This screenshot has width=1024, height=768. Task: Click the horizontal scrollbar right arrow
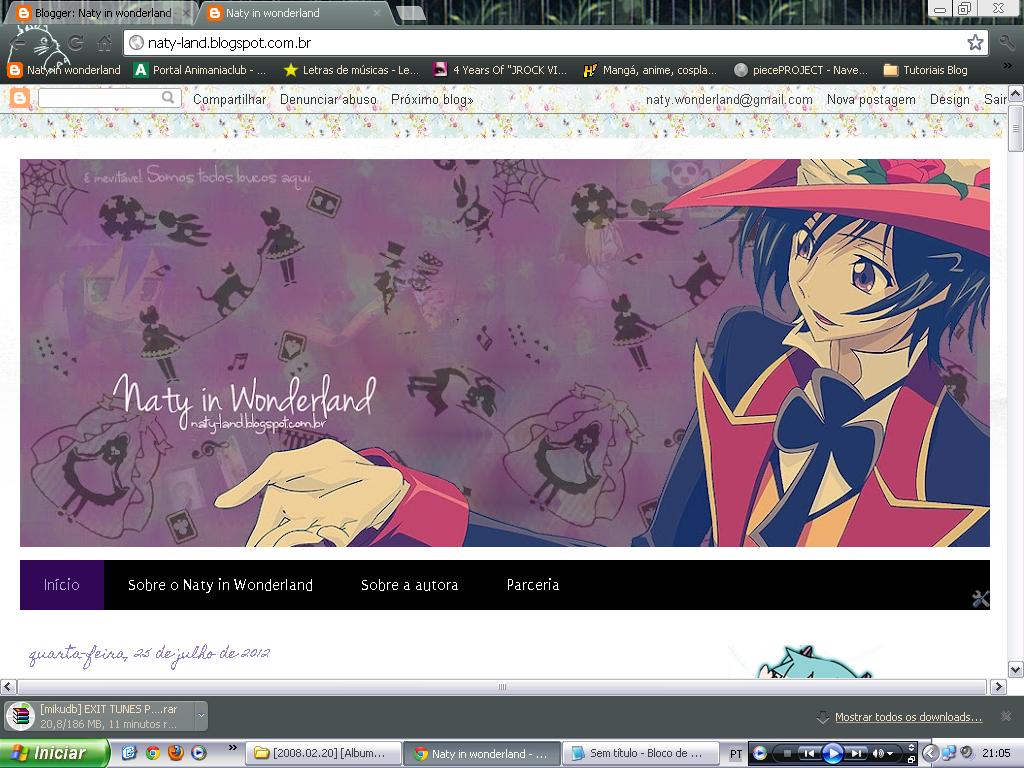pyautogui.click(x=998, y=686)
